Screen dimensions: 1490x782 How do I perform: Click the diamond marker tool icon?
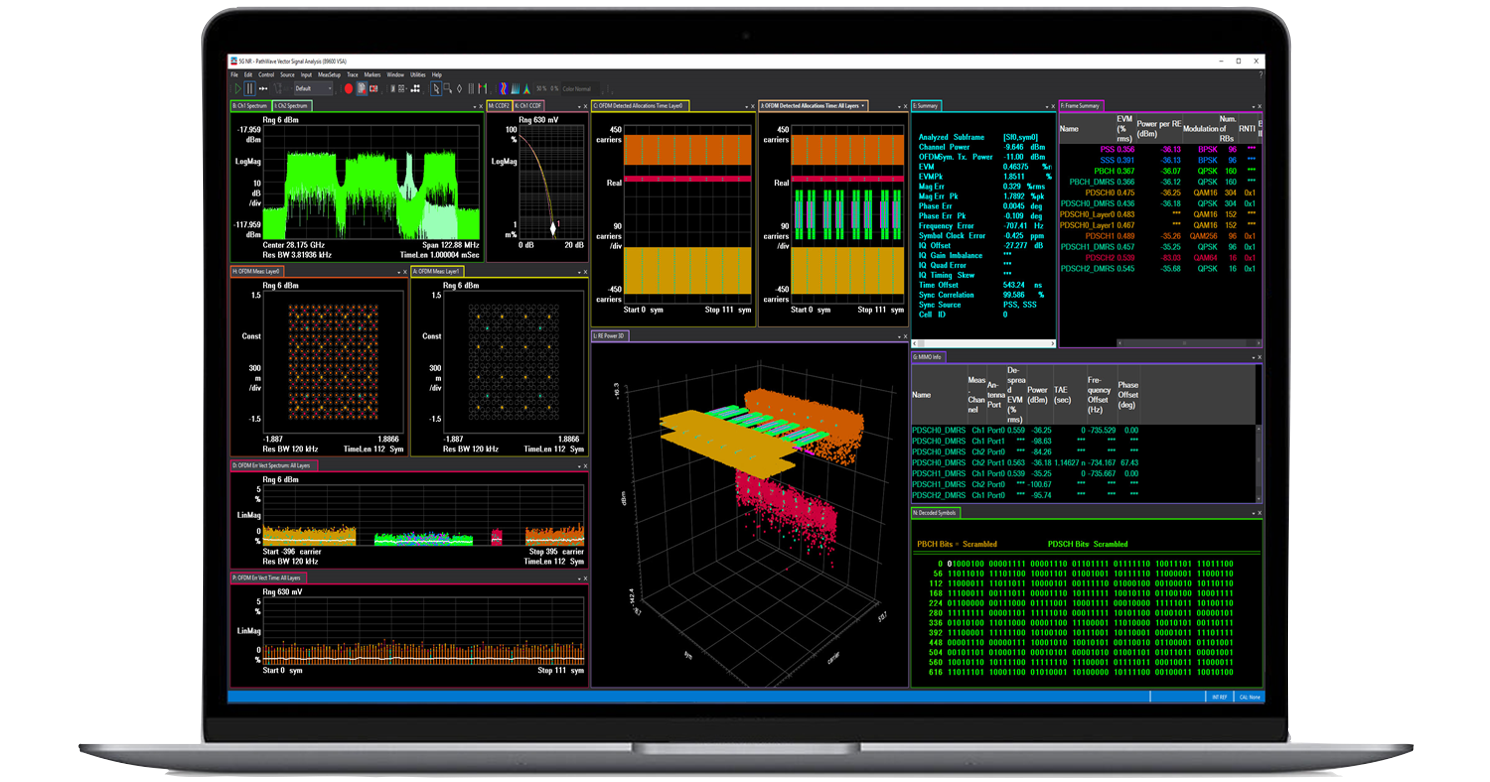click(460, 88)
